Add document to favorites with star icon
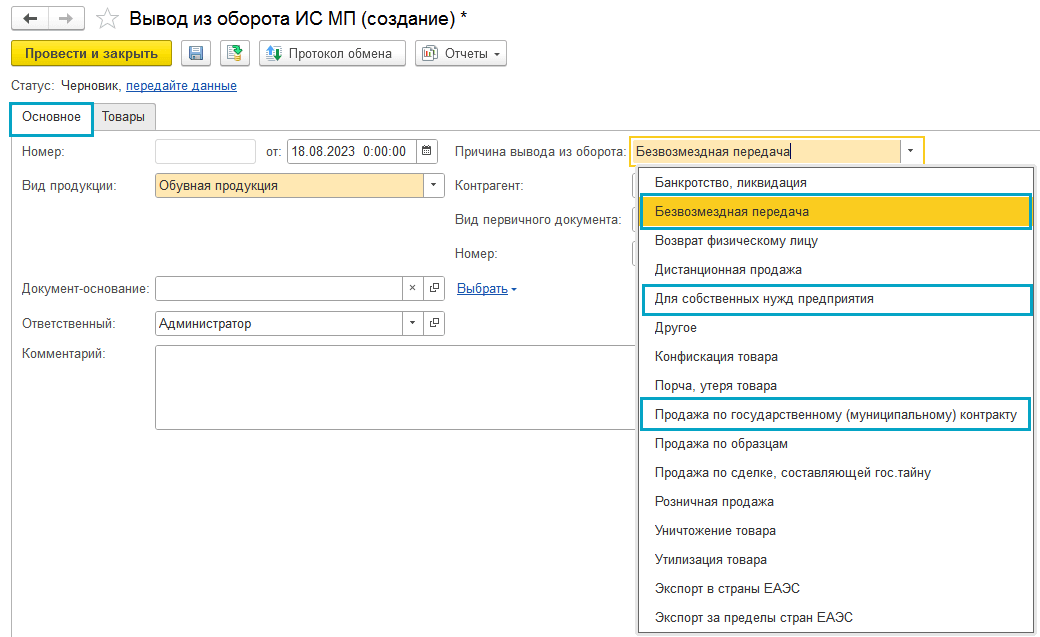The image size is (1040, 637). click(108, 19)
